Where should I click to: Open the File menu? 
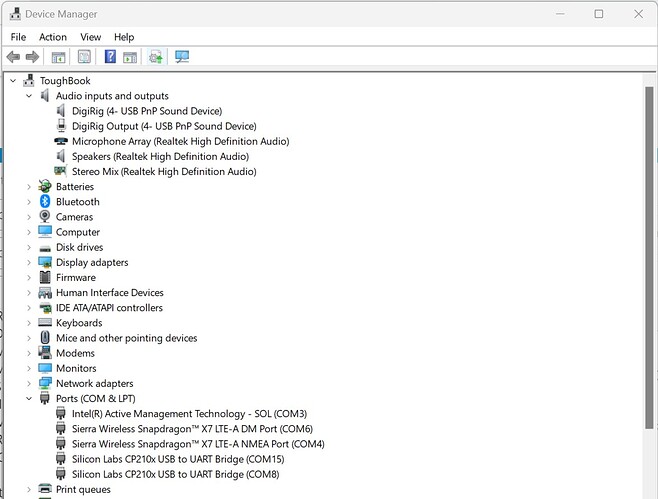click(18, 37)
